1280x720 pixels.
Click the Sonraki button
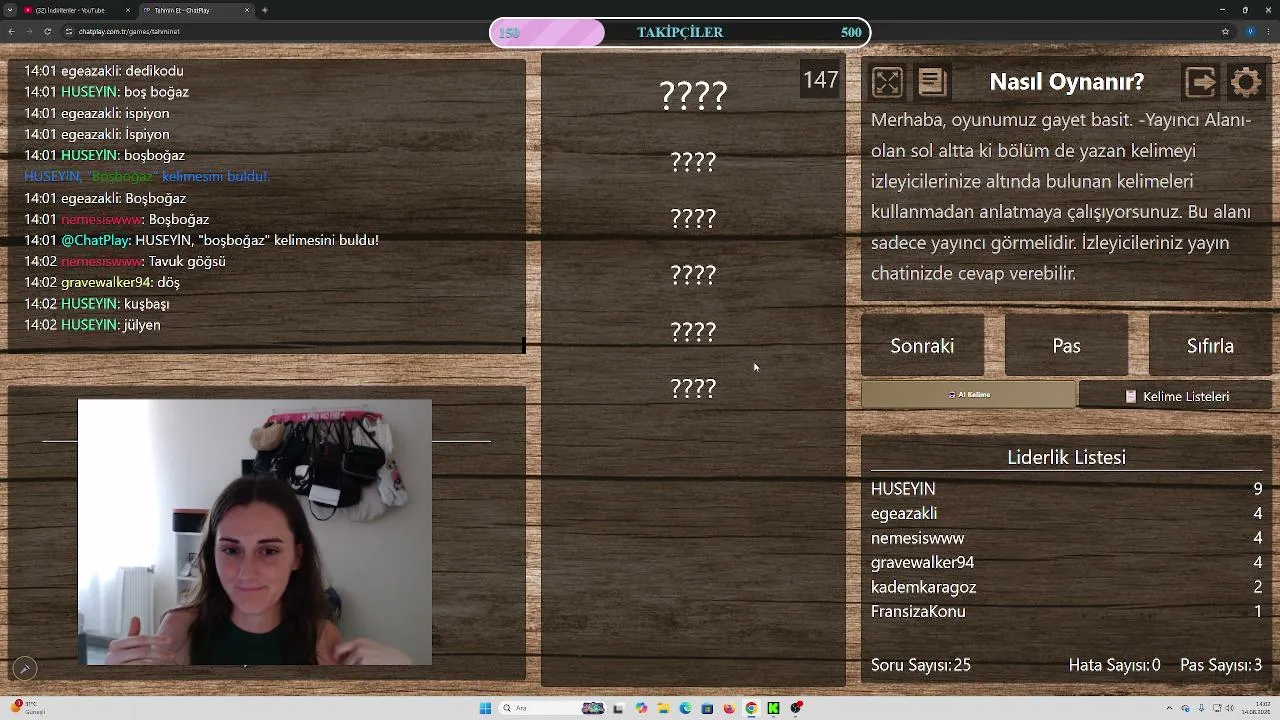pyautogui.click(x=922, y=346)
